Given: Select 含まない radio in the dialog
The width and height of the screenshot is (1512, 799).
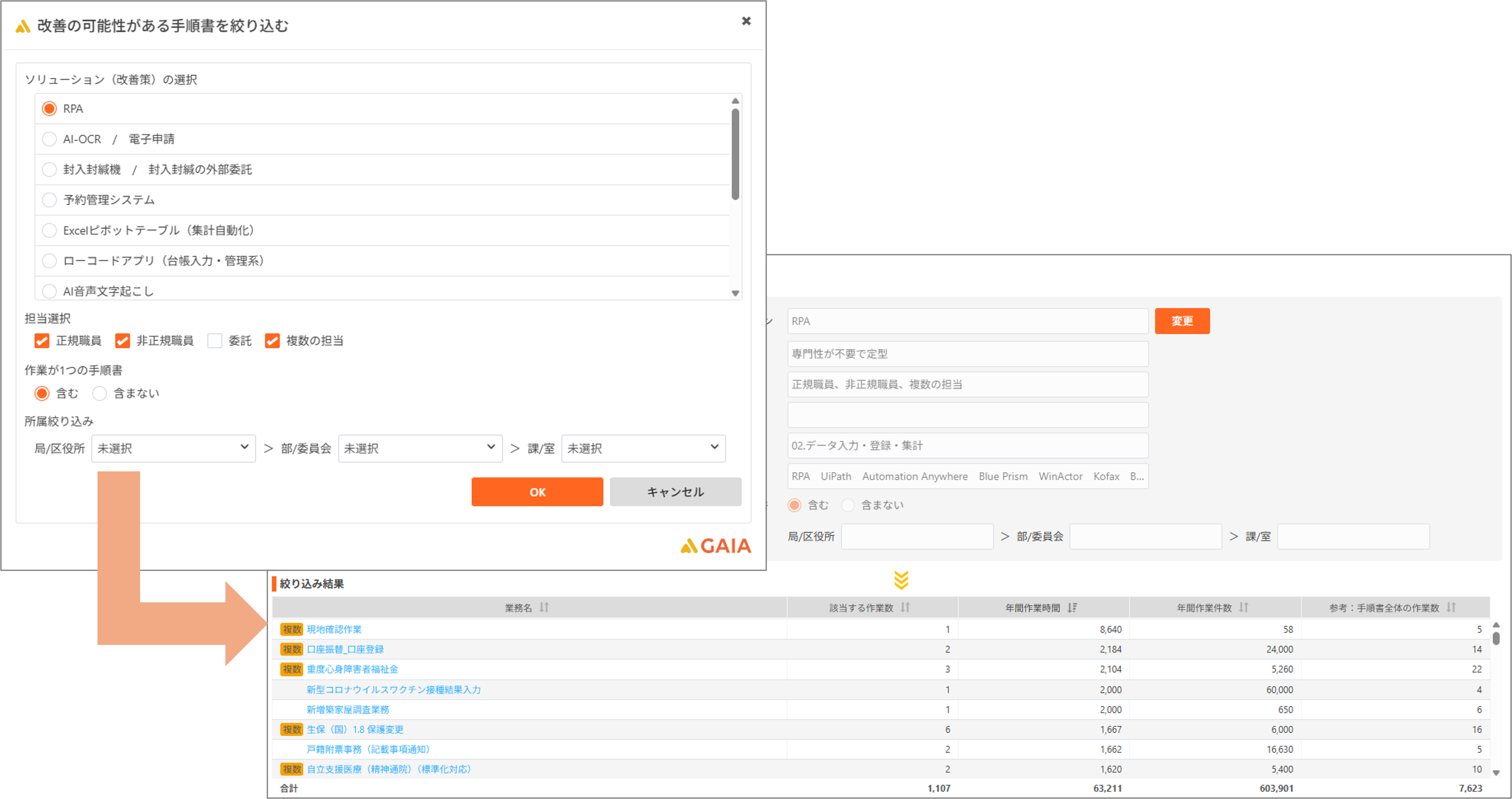Looking at the screenshot, I should (100, 393).
